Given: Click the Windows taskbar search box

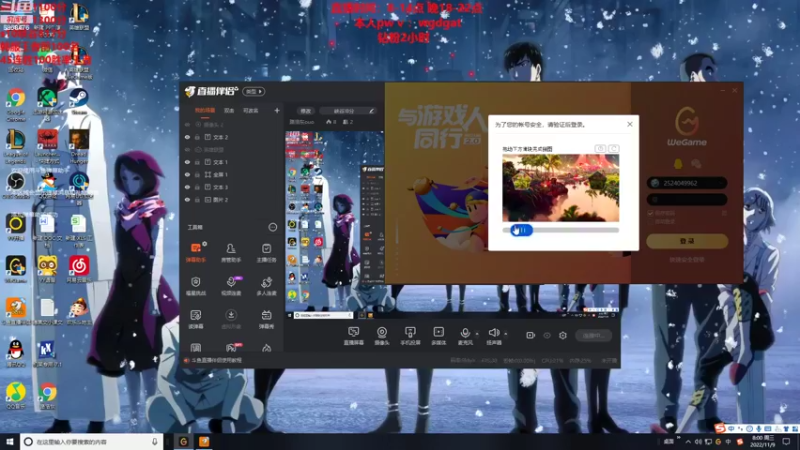Looking at the screenshot, I should click(x=92, y=441).
